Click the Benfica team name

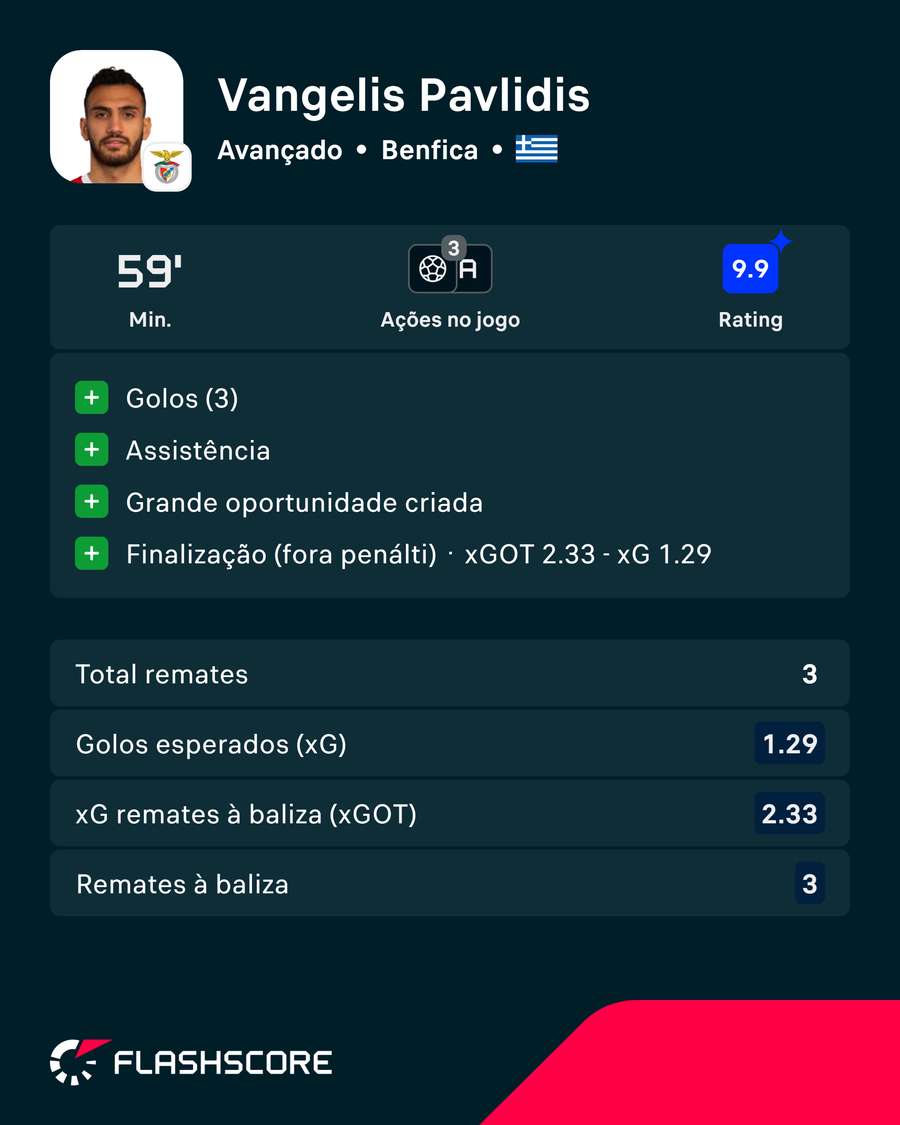tap(429, 150)
